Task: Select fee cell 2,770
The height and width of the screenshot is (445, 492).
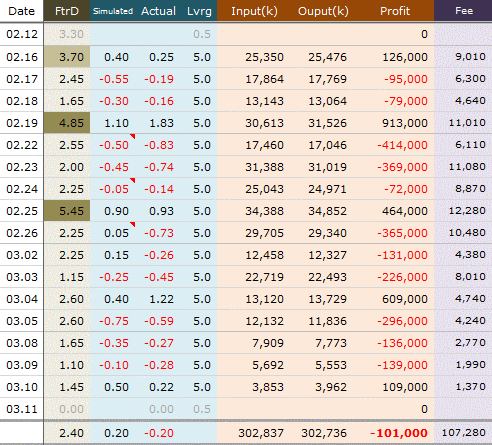Action: coord(470,343)
